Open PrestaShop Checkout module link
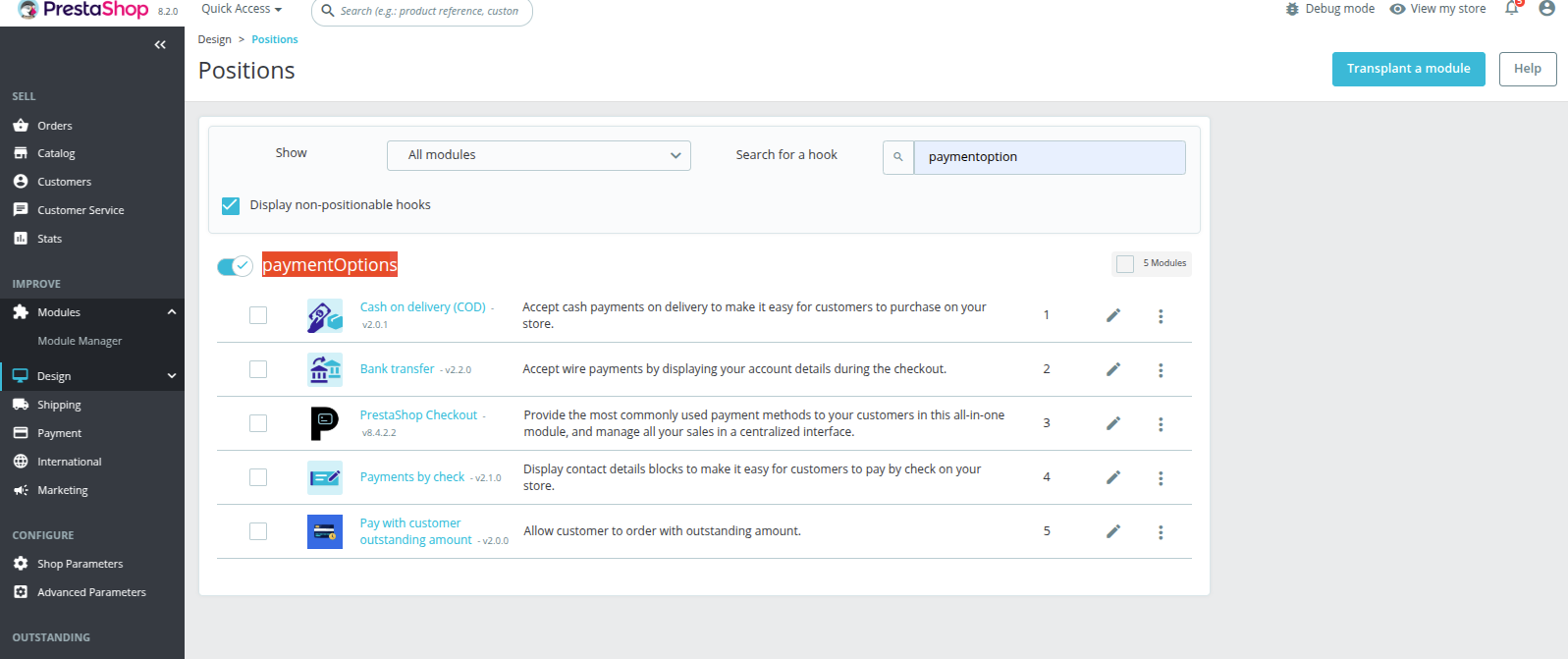This screenshot has width=1568, height=659. (x=418, y=415)
